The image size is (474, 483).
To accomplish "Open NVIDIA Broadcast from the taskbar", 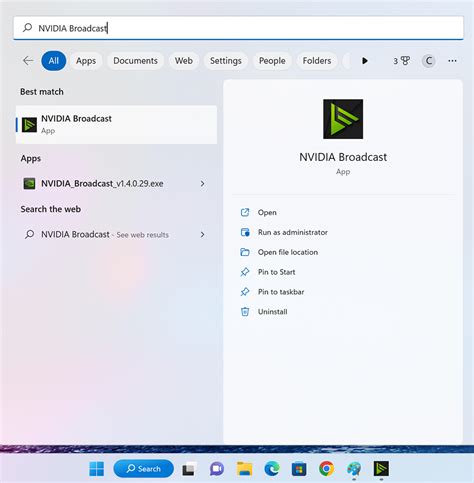I will [x=381, y=469].
